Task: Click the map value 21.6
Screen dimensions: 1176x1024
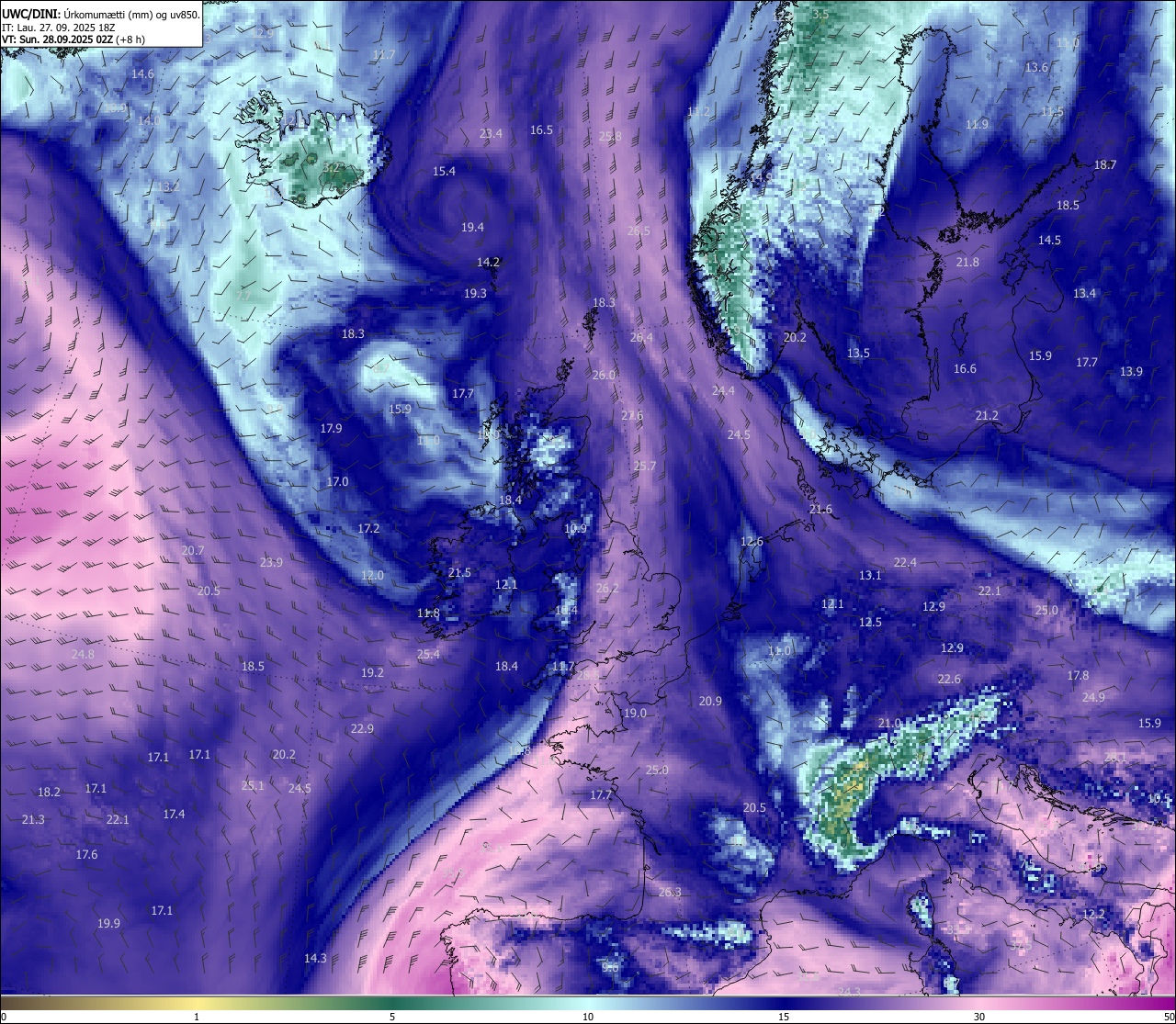Action: (x=820, y=509)
